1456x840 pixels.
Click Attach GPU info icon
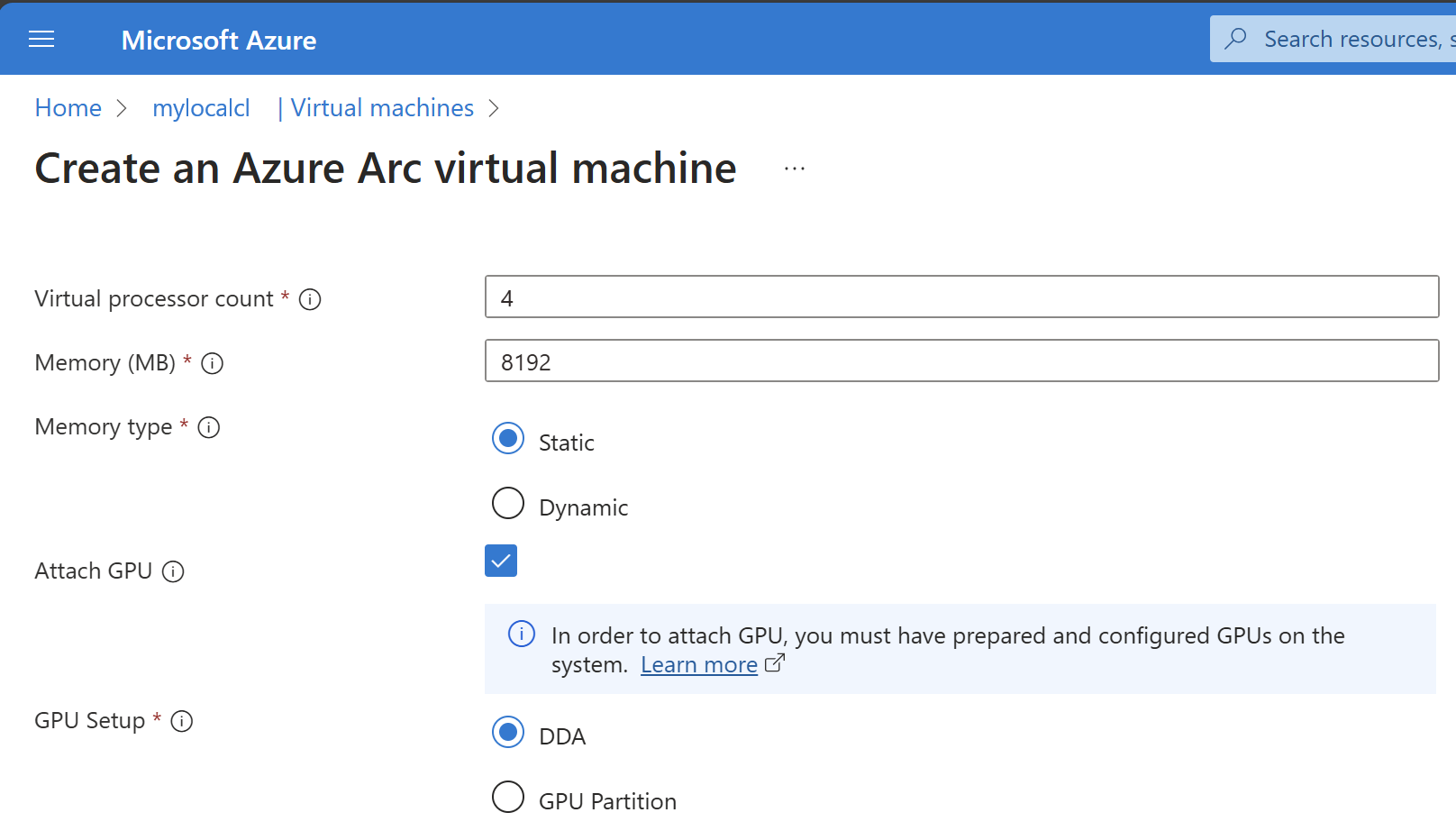click(x=173, y=571)
